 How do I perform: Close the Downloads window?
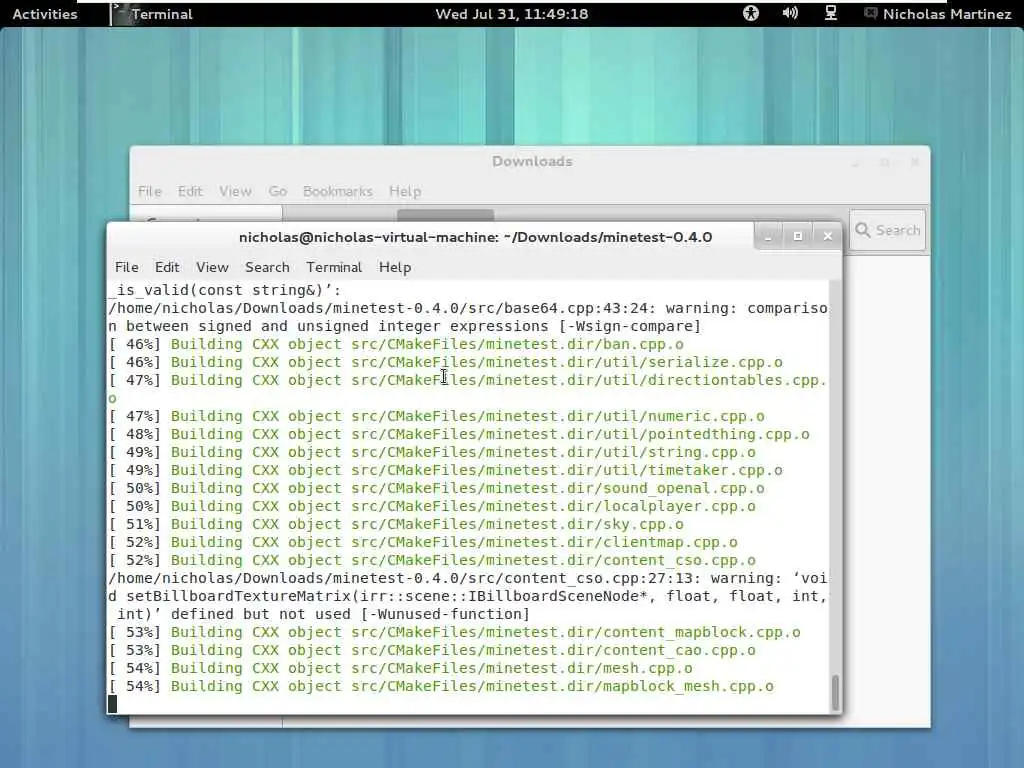click(x=915, y=162)
